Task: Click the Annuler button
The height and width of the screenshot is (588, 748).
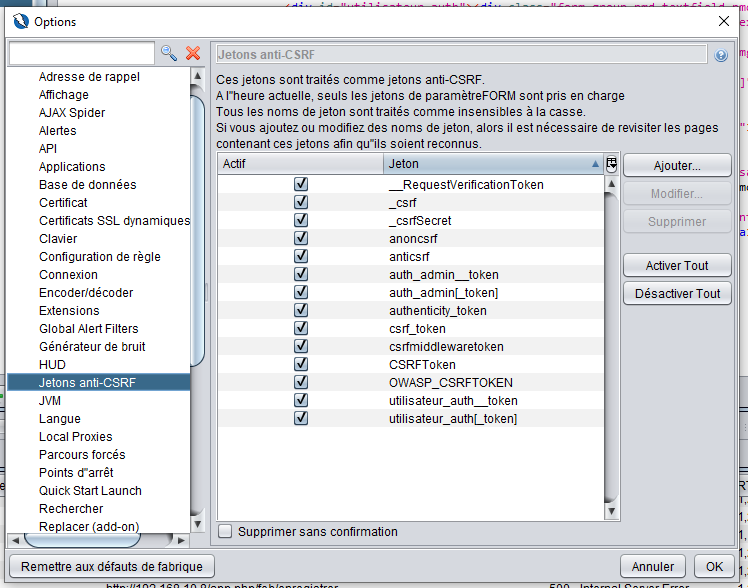Action: [x=653, y=567]
